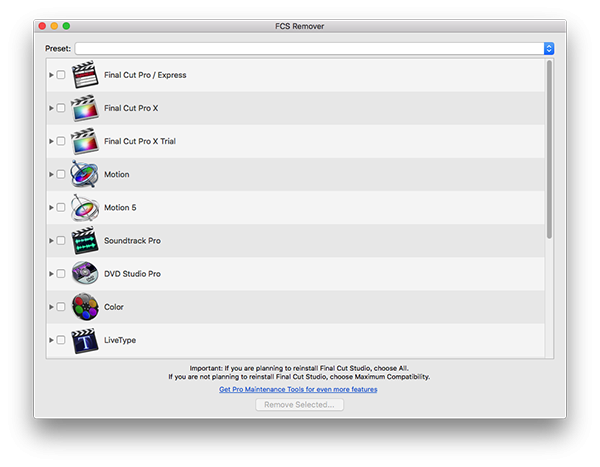600x467 pixels.
Task: Click the Soundtrack Pro waveform icon
Action: (x=85, y=240)
